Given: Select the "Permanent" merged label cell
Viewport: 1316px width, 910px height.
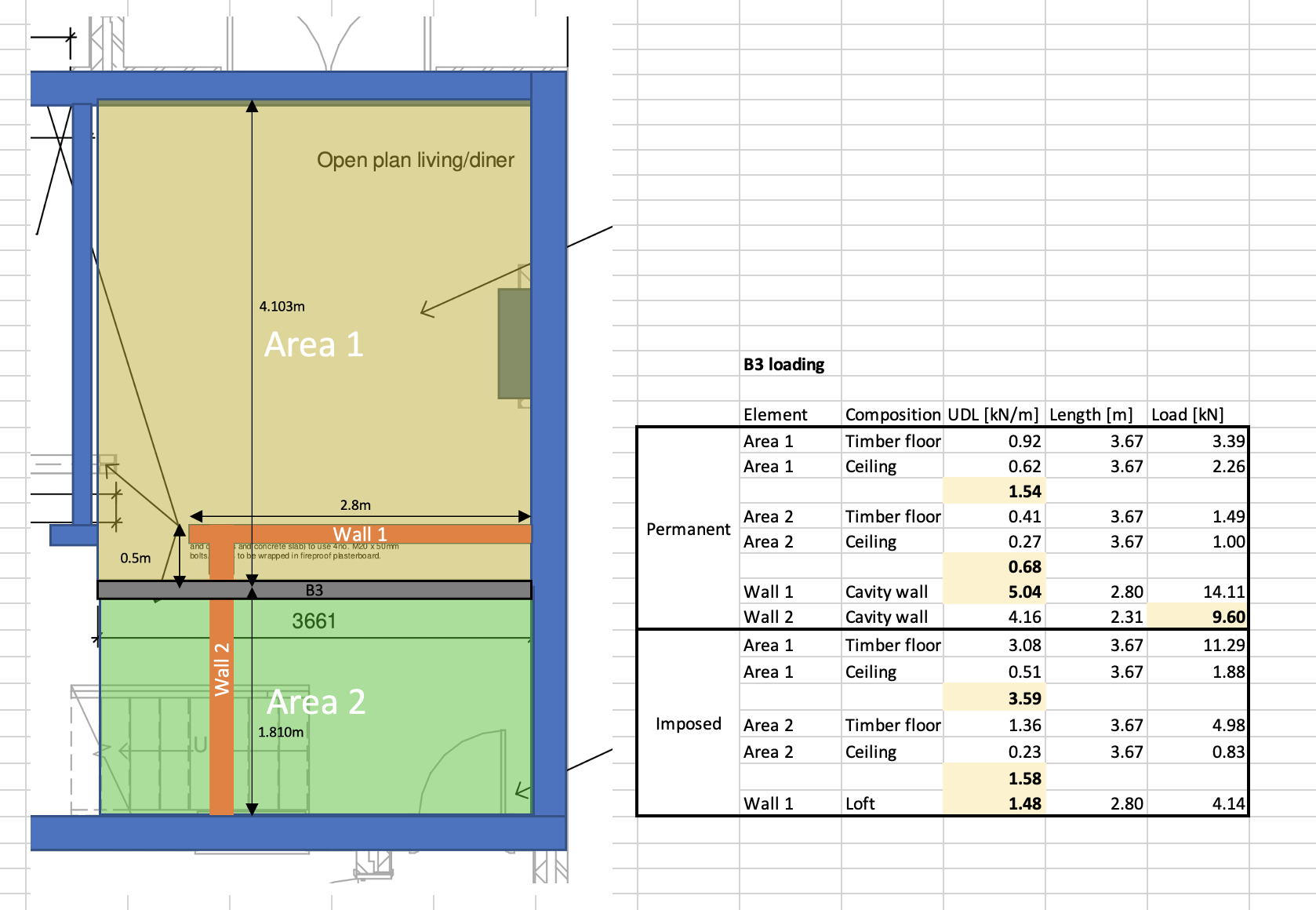Looking at the screenshot, I should tap(688, 530).
